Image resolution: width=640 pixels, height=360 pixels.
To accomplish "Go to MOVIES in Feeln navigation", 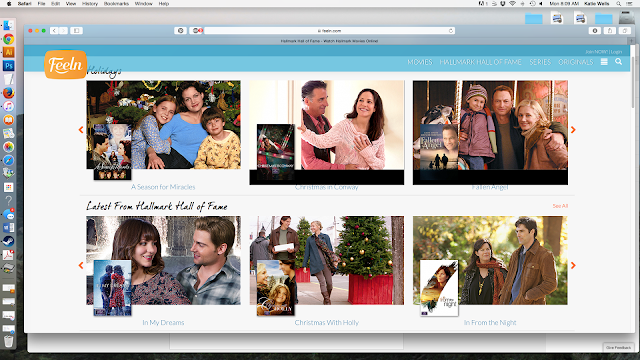I will 420,62.
